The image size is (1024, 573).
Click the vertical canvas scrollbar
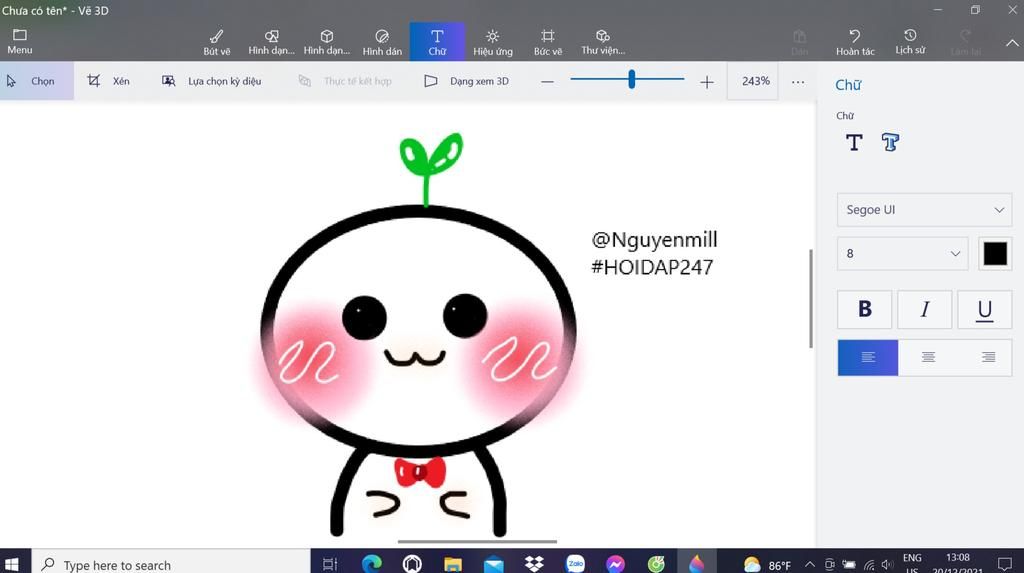point(811,298)
